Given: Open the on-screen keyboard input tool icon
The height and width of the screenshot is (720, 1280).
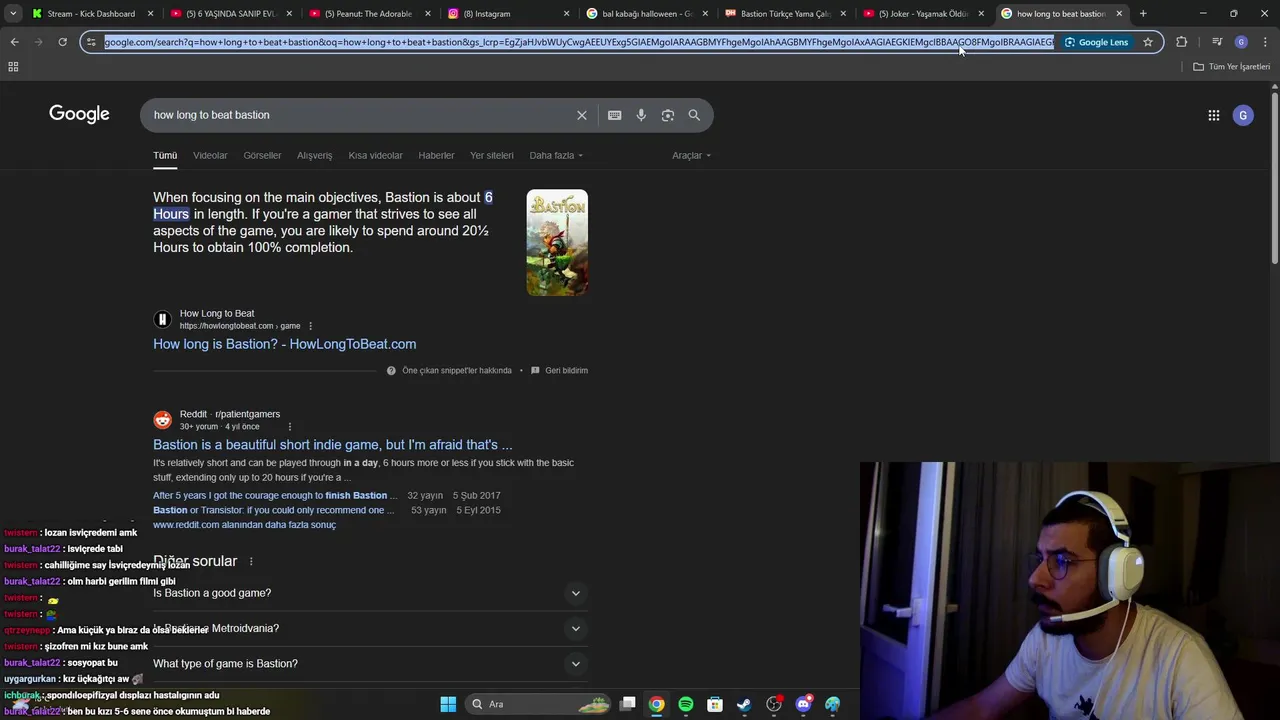Looking at the screenshot, I should point(614,115).
